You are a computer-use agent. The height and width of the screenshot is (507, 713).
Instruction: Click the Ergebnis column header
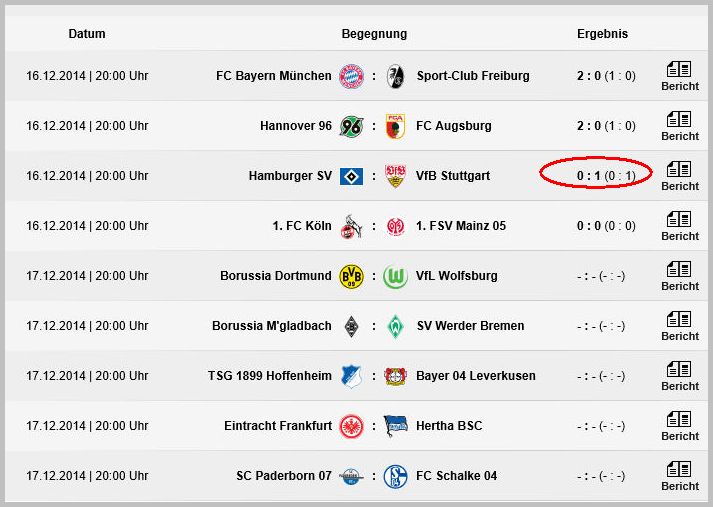[602, 34]
